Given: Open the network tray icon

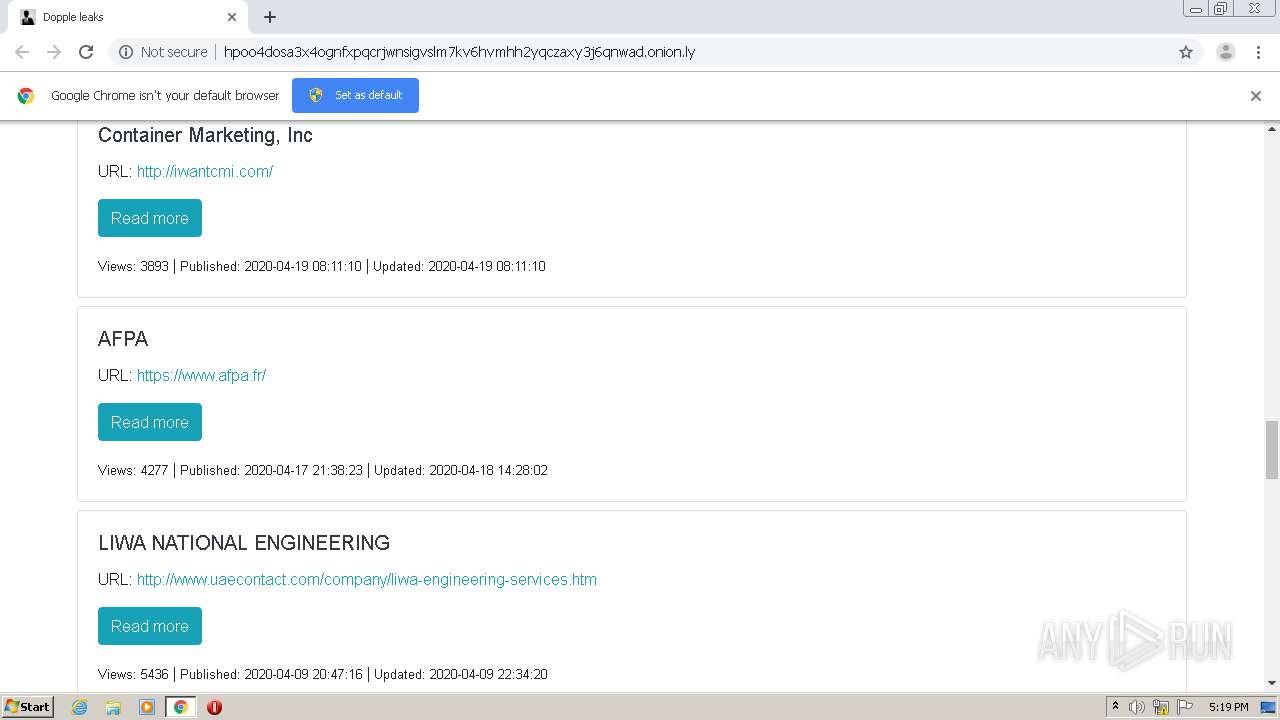Looking at the screenshot, I should (1161, 707).
